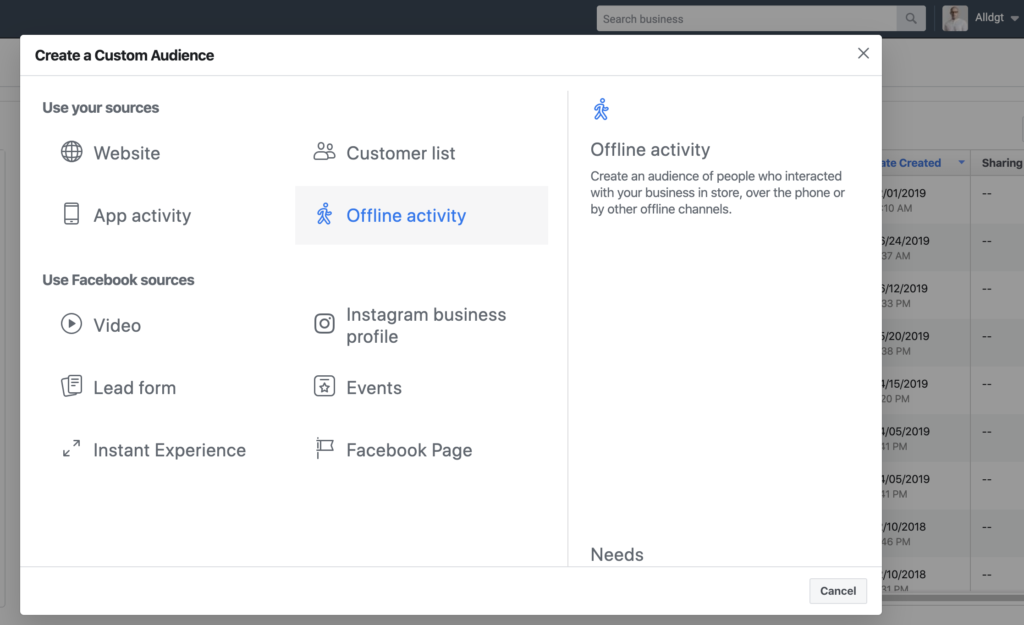Click the Date Created column header

[911, 163]
